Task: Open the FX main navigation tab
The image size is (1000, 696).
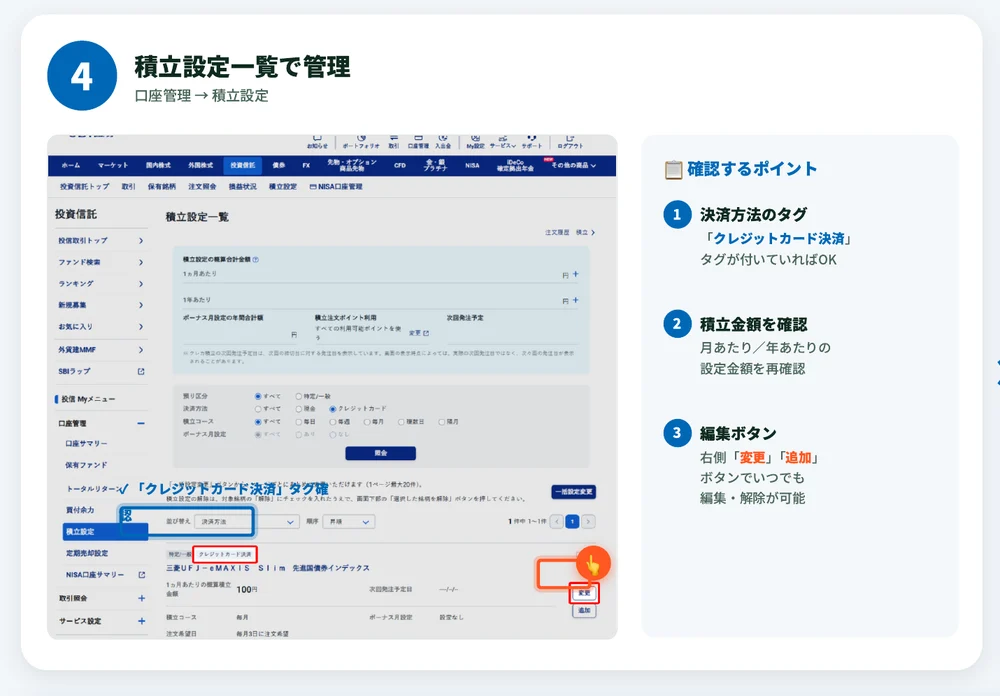Action: pos(306,165)
